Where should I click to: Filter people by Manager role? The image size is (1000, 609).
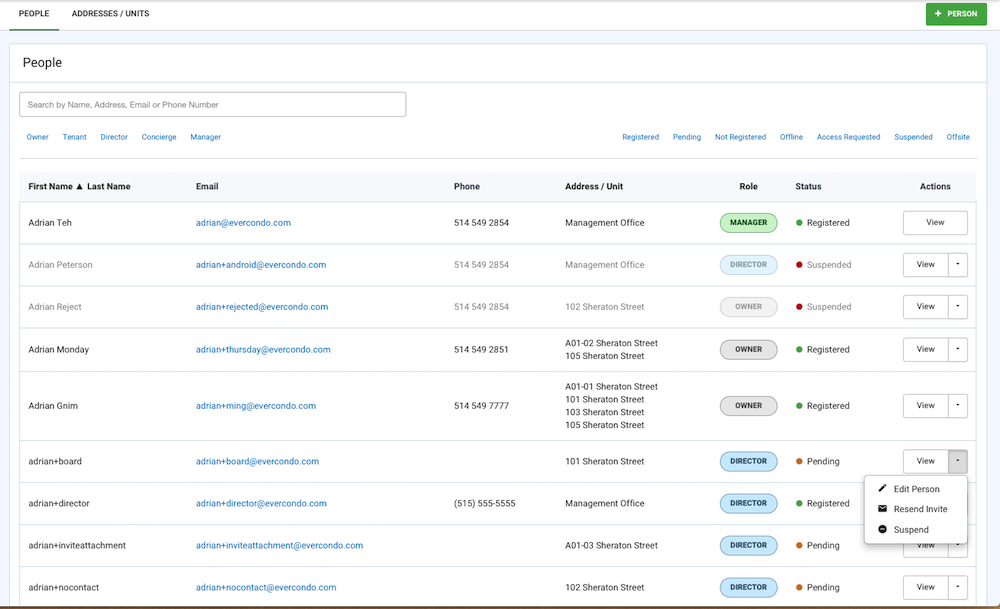click(x=205, y=137)
